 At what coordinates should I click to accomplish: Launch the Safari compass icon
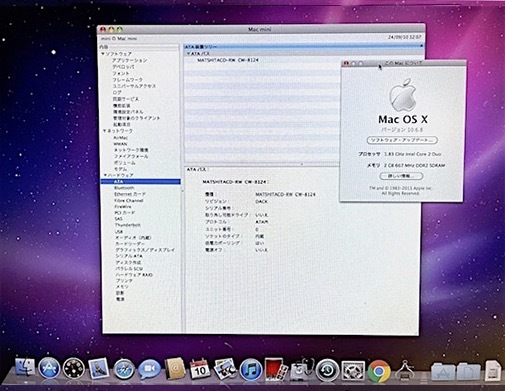click(124, 369)
